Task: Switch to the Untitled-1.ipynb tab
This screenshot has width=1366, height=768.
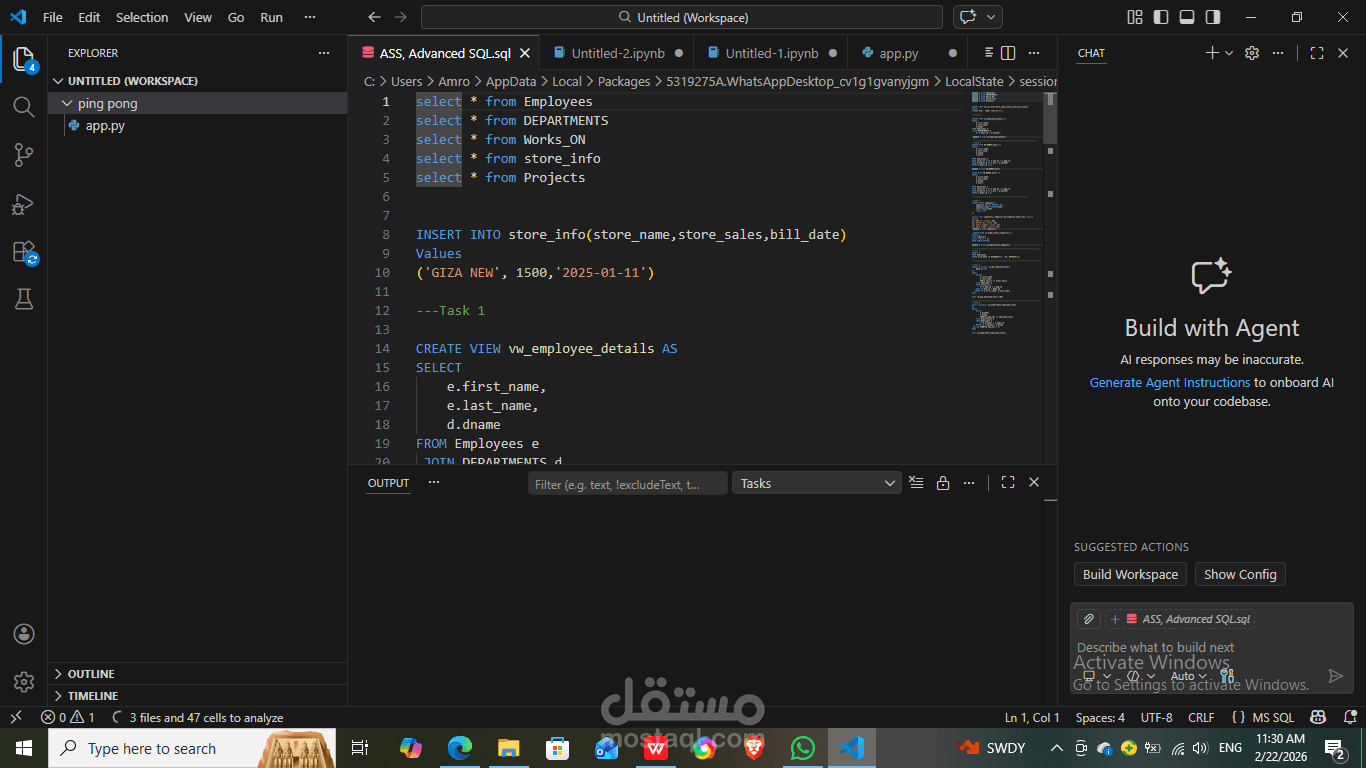Action: pos(772,53)
